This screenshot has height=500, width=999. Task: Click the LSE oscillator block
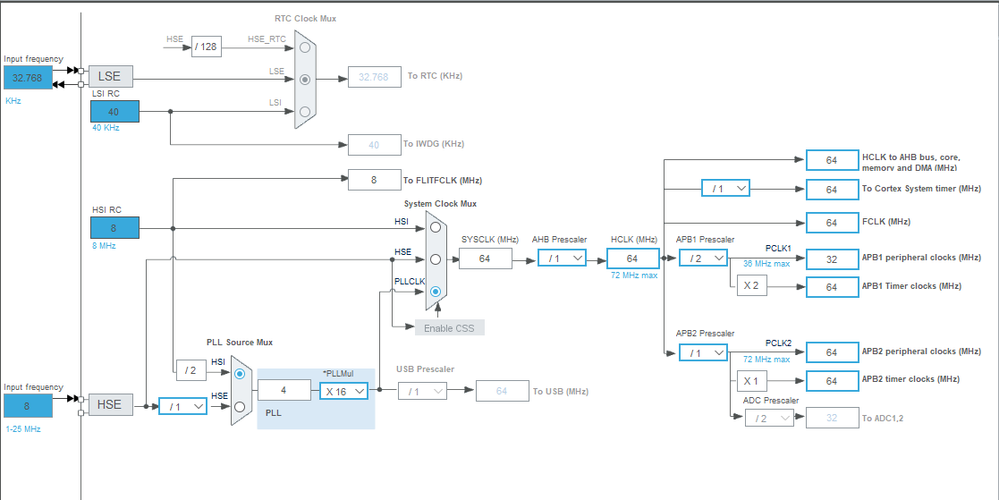pos(110,76)
